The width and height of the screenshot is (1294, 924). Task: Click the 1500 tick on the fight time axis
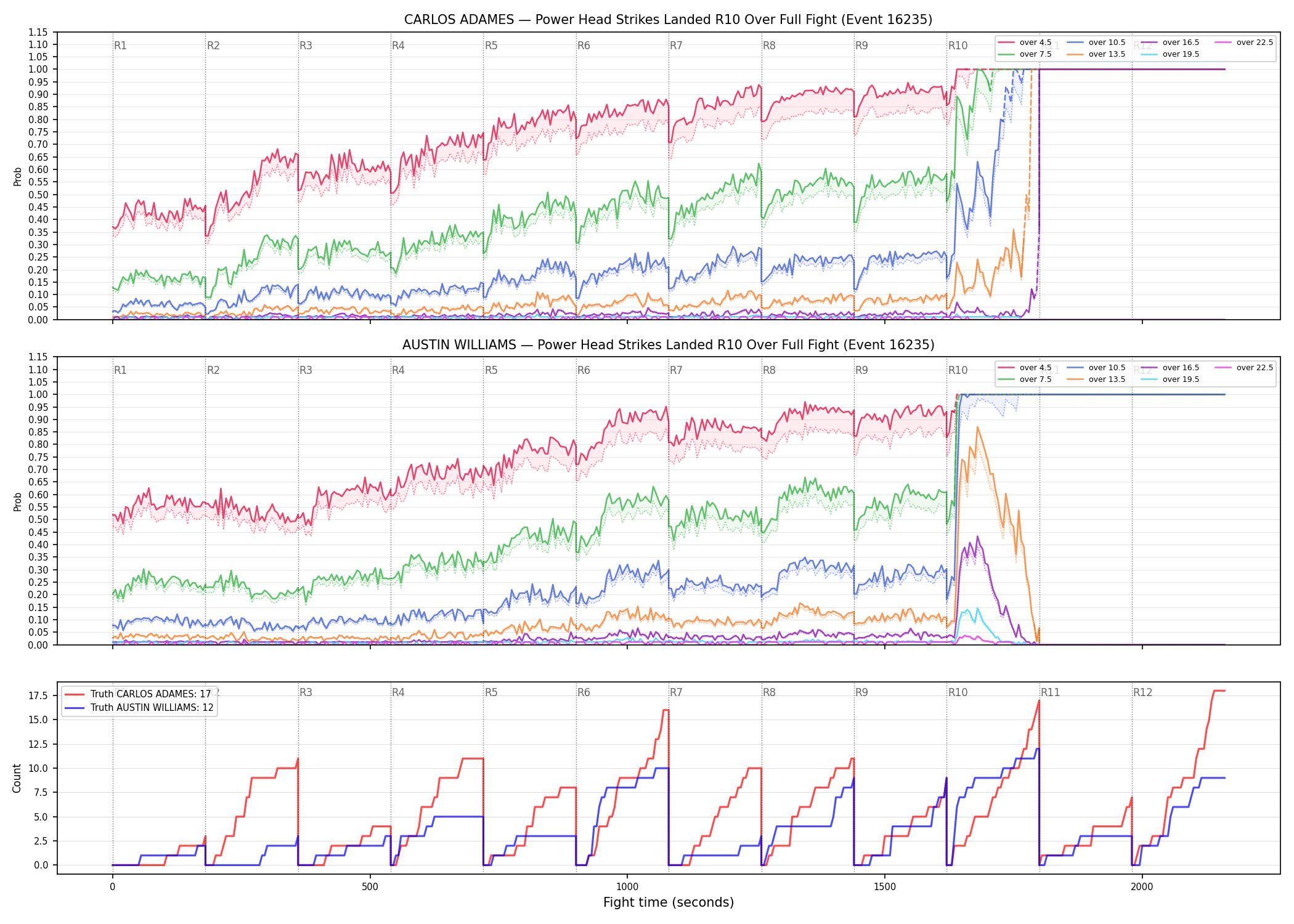(885, 887)
